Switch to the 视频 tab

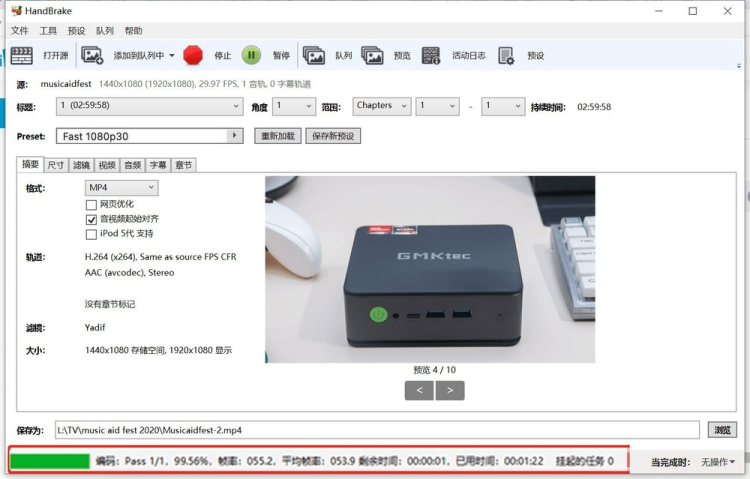click(x=107, y=165)
